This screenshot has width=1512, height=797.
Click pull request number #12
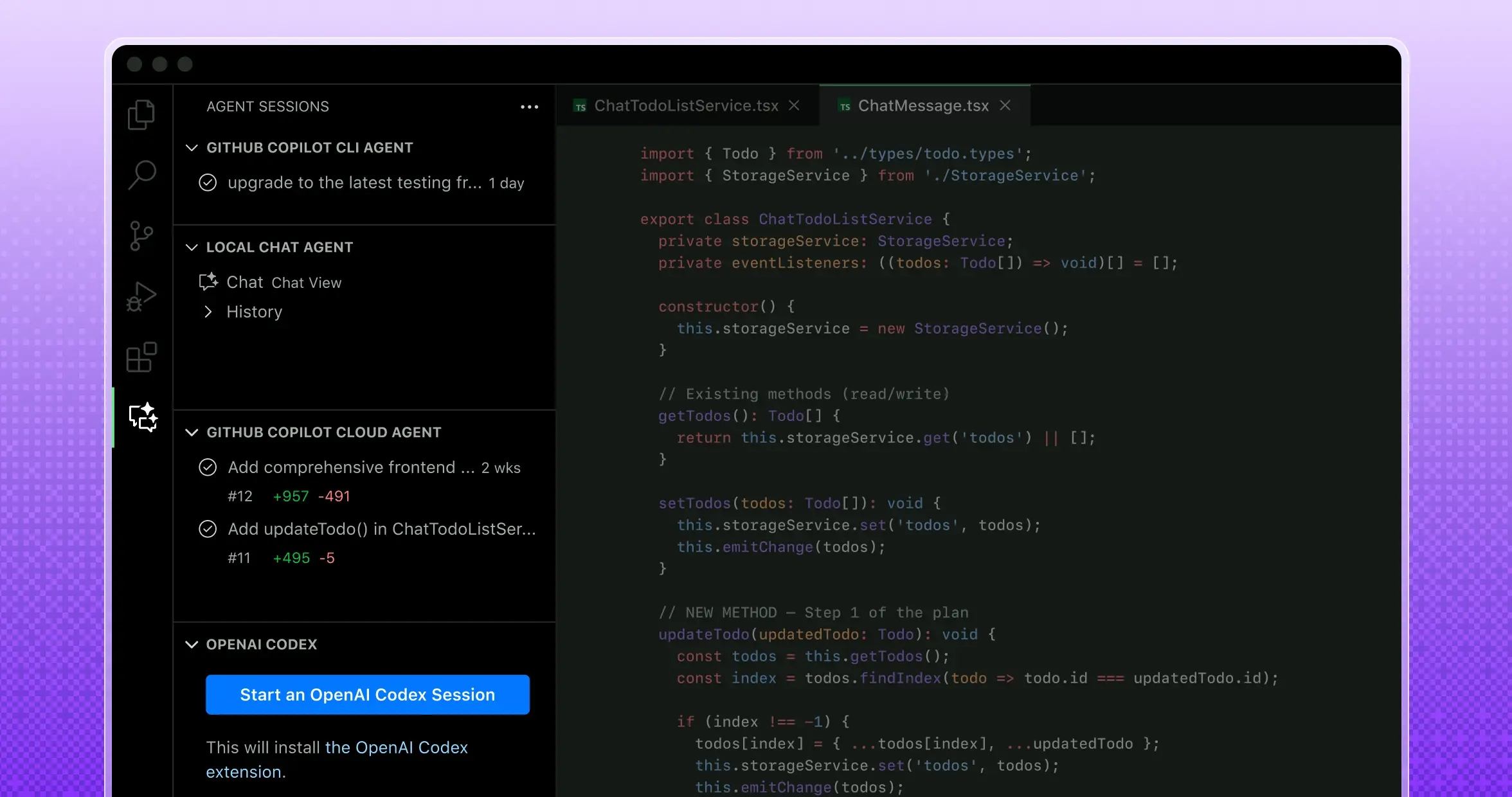coord(240,496)
